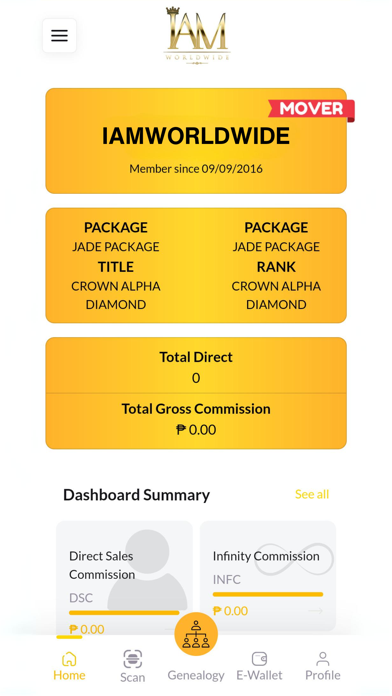The height and width of the screenshot is (696, 392).
Task: Tap the IAM Worldwide logo
Action: tap(197, 36)
